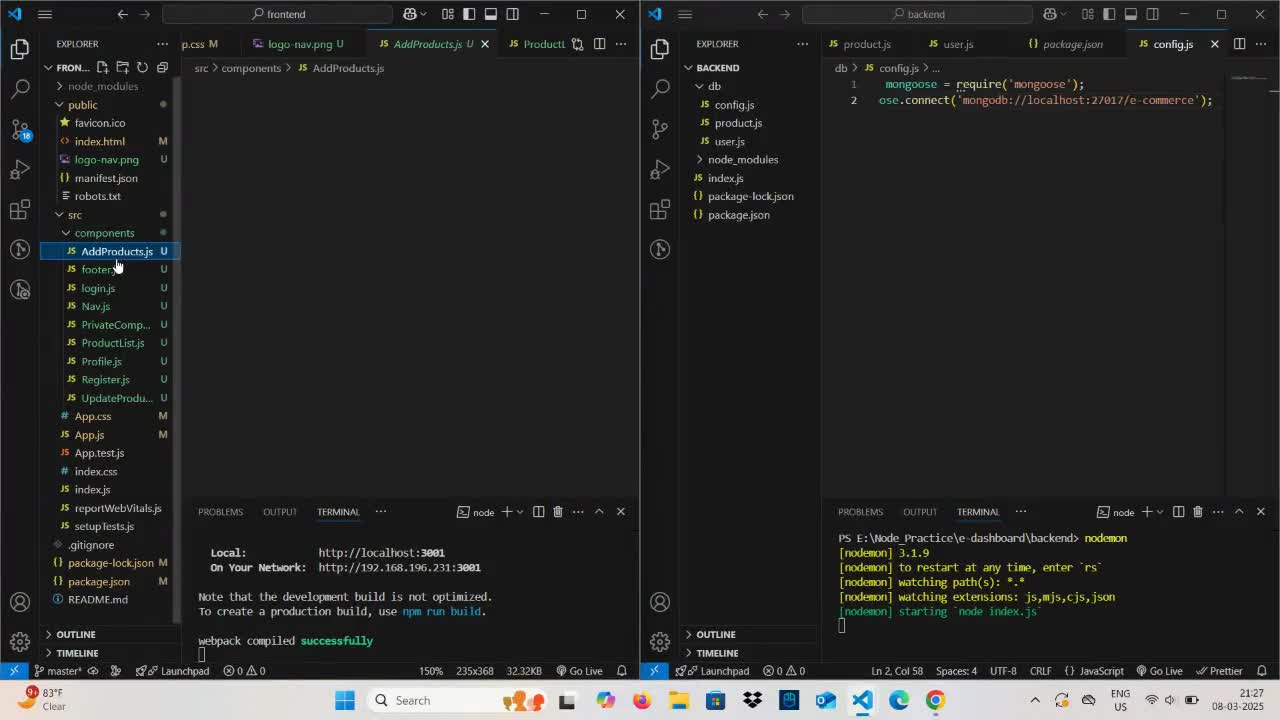Open PROBLEMS tab in frontend panel
1280x720 pixels.
(x=220, y=512)
